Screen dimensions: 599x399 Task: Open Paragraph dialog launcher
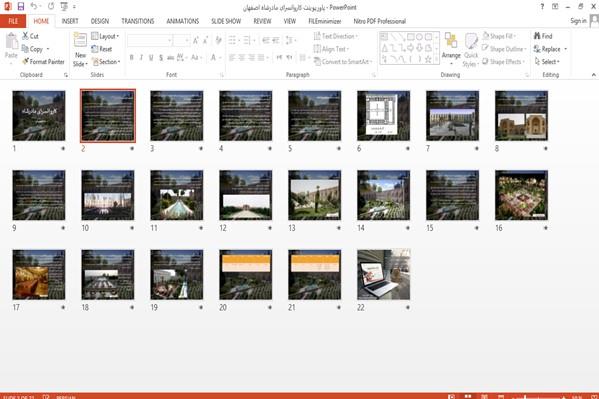coord(374,75)
